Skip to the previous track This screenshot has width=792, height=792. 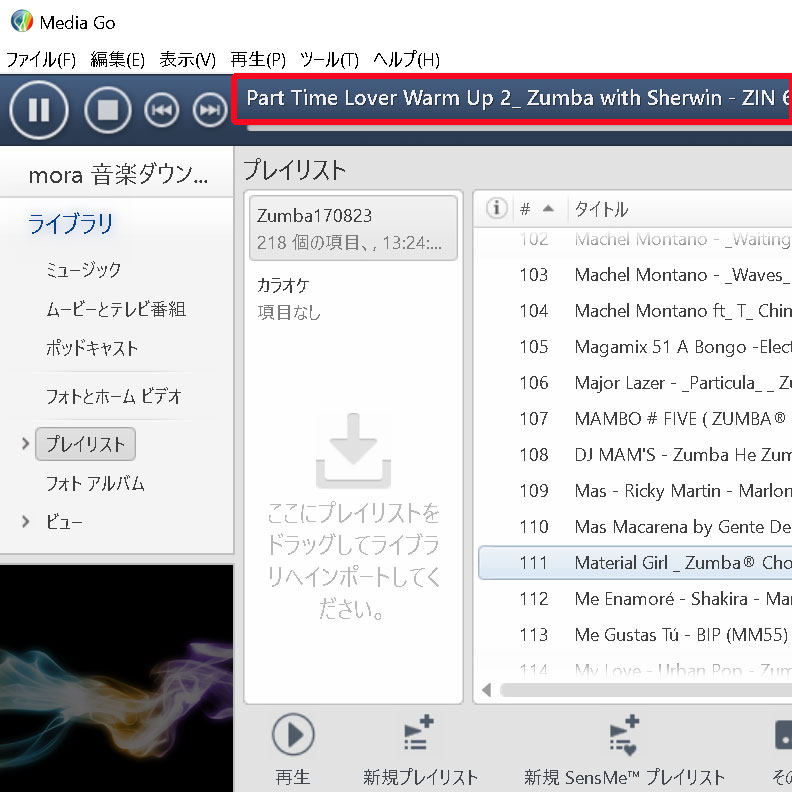tap(162, 109)
